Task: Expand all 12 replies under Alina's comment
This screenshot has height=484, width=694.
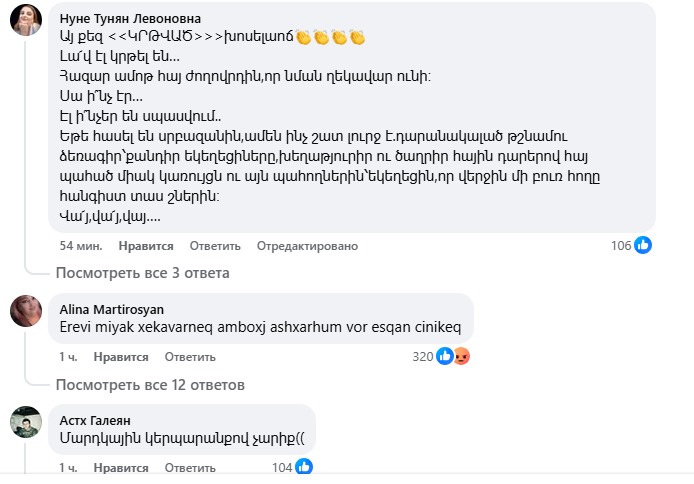Action: click(150, 385)
